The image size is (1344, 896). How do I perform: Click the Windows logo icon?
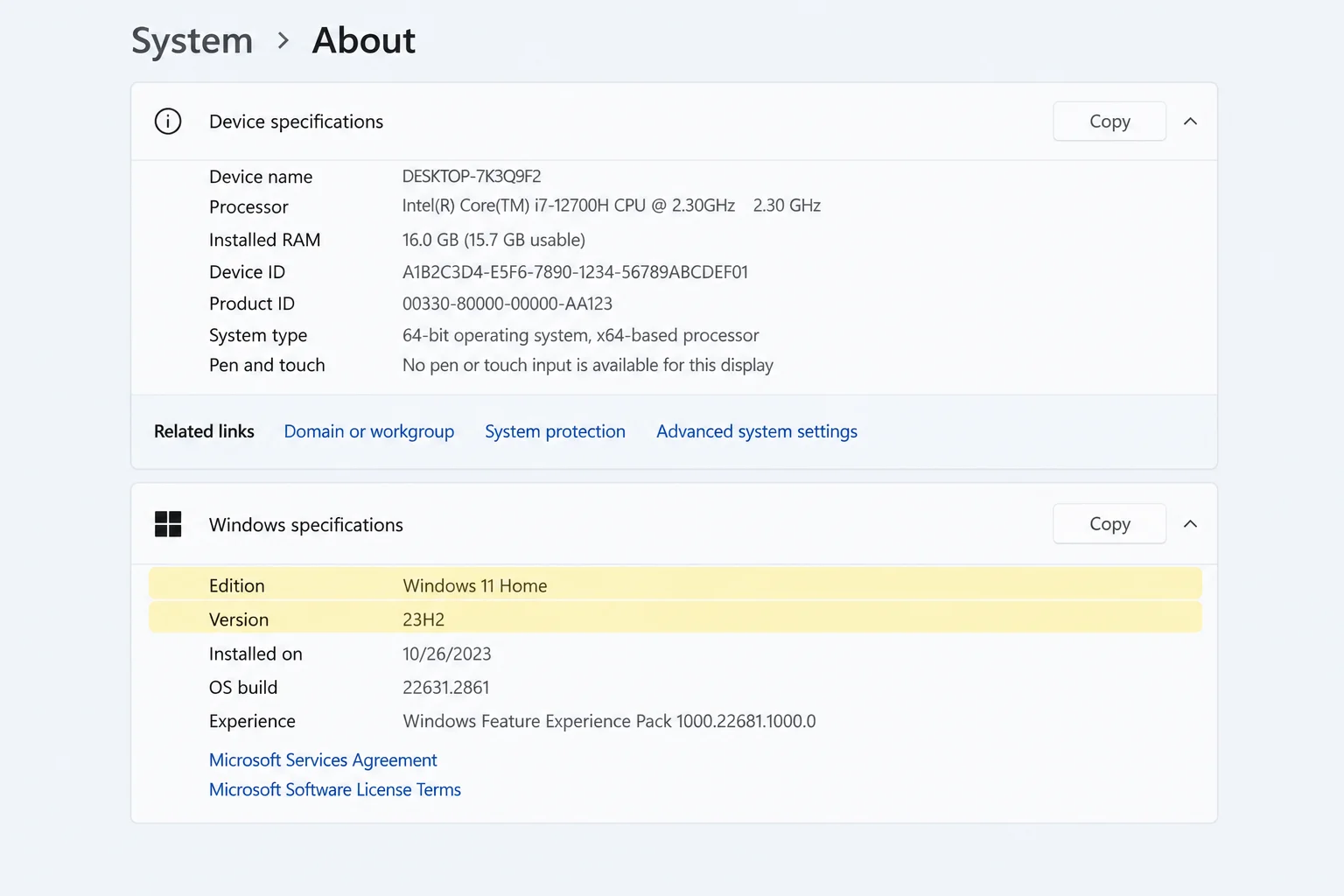[x=168, y=524]
